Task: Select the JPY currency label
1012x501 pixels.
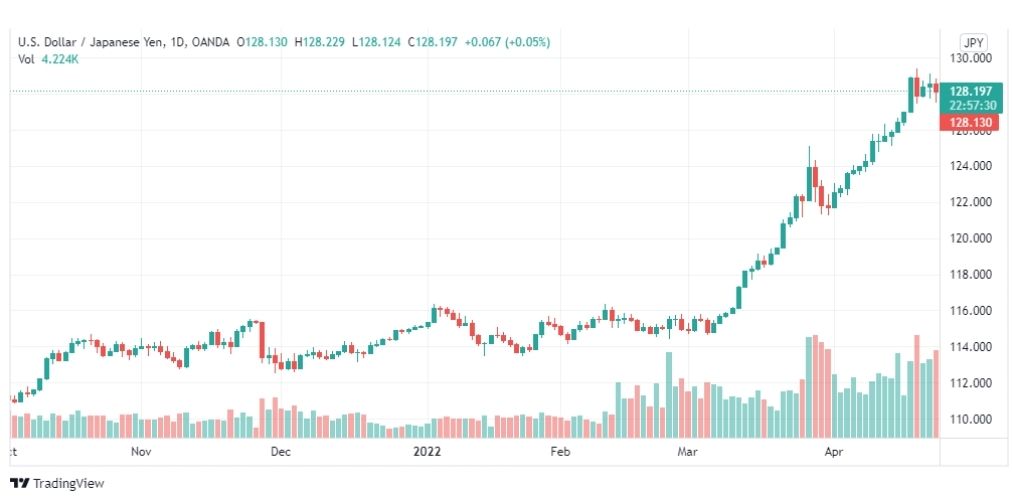Action: coord(973,43)
